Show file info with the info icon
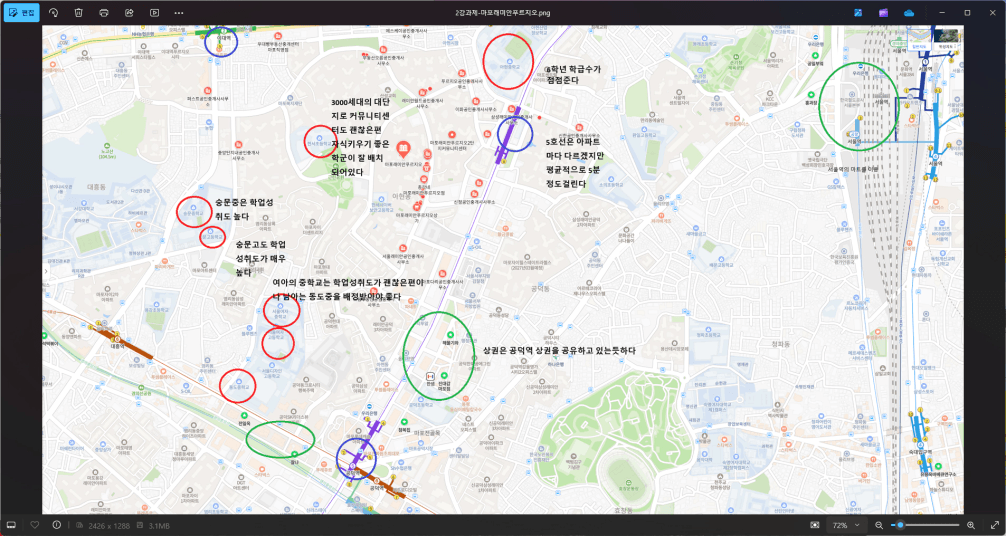 pyautogui.click(x=56, y=525)
